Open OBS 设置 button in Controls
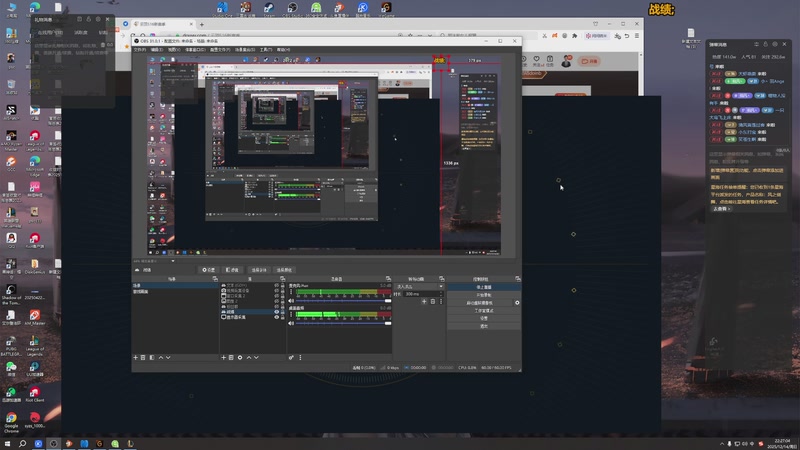This screenshot has width=800, height=450. (x=484, y=318)
